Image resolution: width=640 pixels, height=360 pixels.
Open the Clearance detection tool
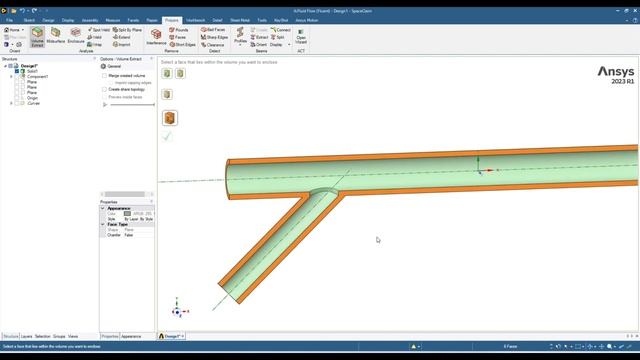pyautogui.click(x=213, y=44)
